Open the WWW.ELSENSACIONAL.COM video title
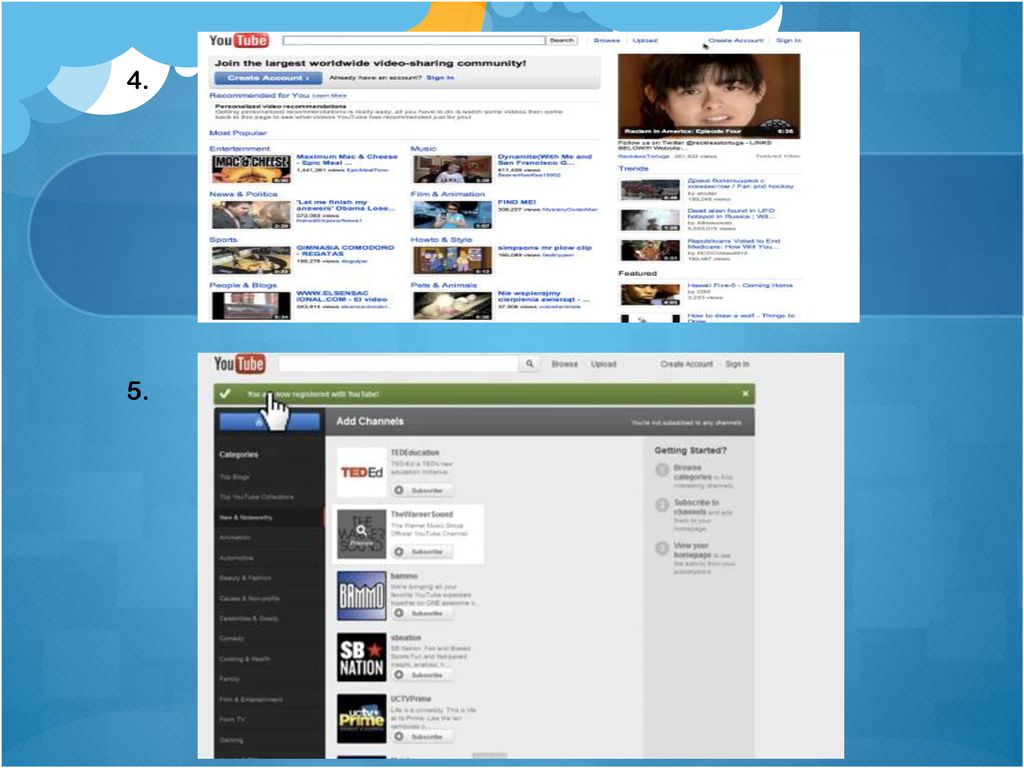 (342, 296)
